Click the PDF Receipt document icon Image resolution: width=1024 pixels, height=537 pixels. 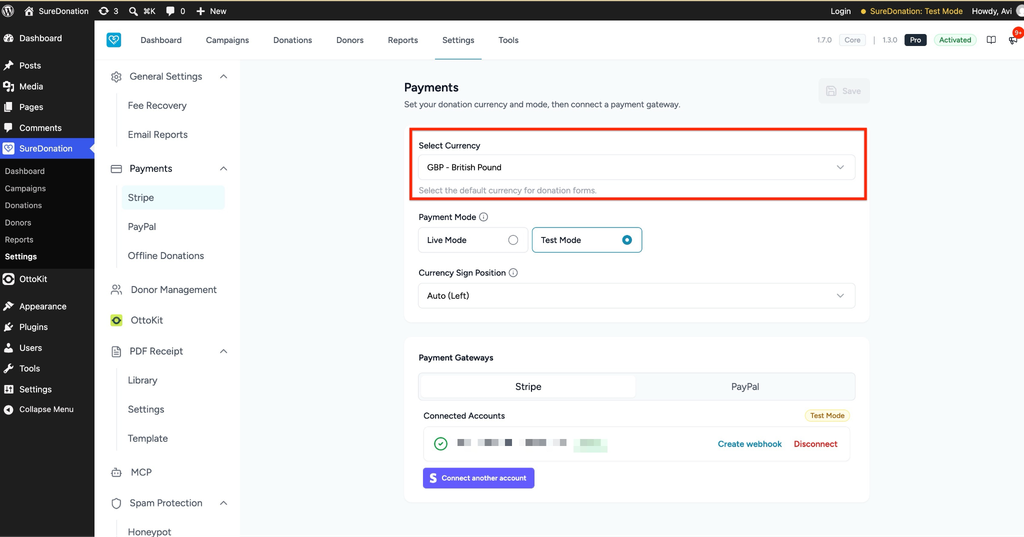click(116, 351)
